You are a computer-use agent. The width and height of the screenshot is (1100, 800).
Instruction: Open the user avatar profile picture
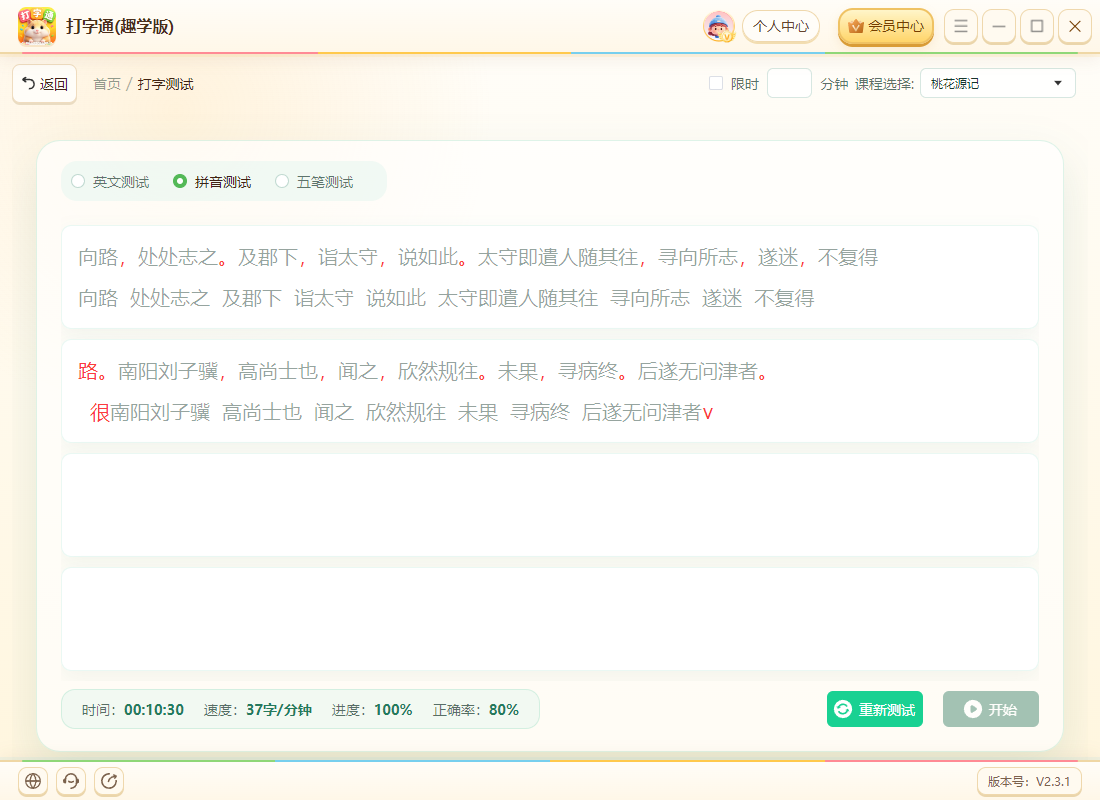tap(718, 27)
